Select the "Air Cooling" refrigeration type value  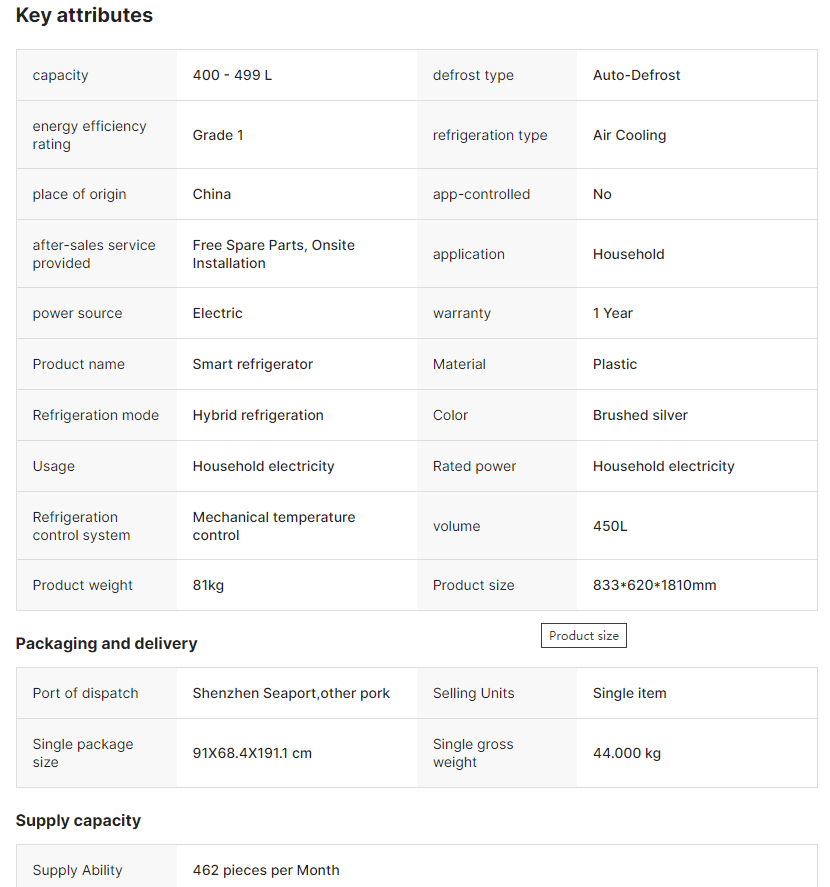coord(629,135)
